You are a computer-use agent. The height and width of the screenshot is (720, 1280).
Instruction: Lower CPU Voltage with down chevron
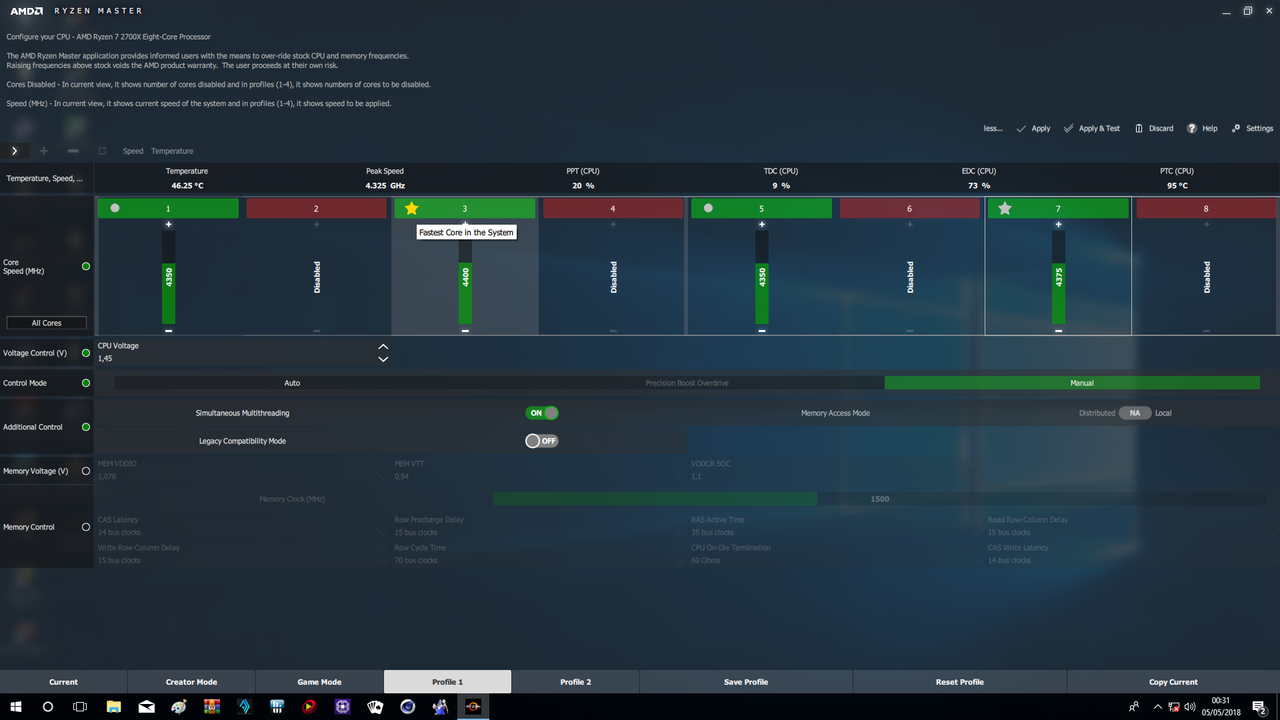coord(383,359)
